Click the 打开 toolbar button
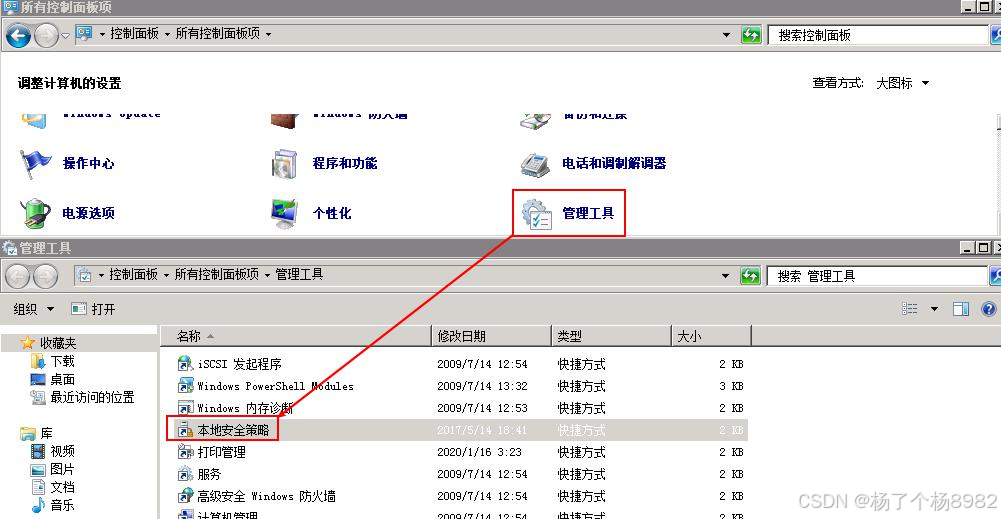The width and height of the screenshot is (1001, 519). [x=93, y=309]
